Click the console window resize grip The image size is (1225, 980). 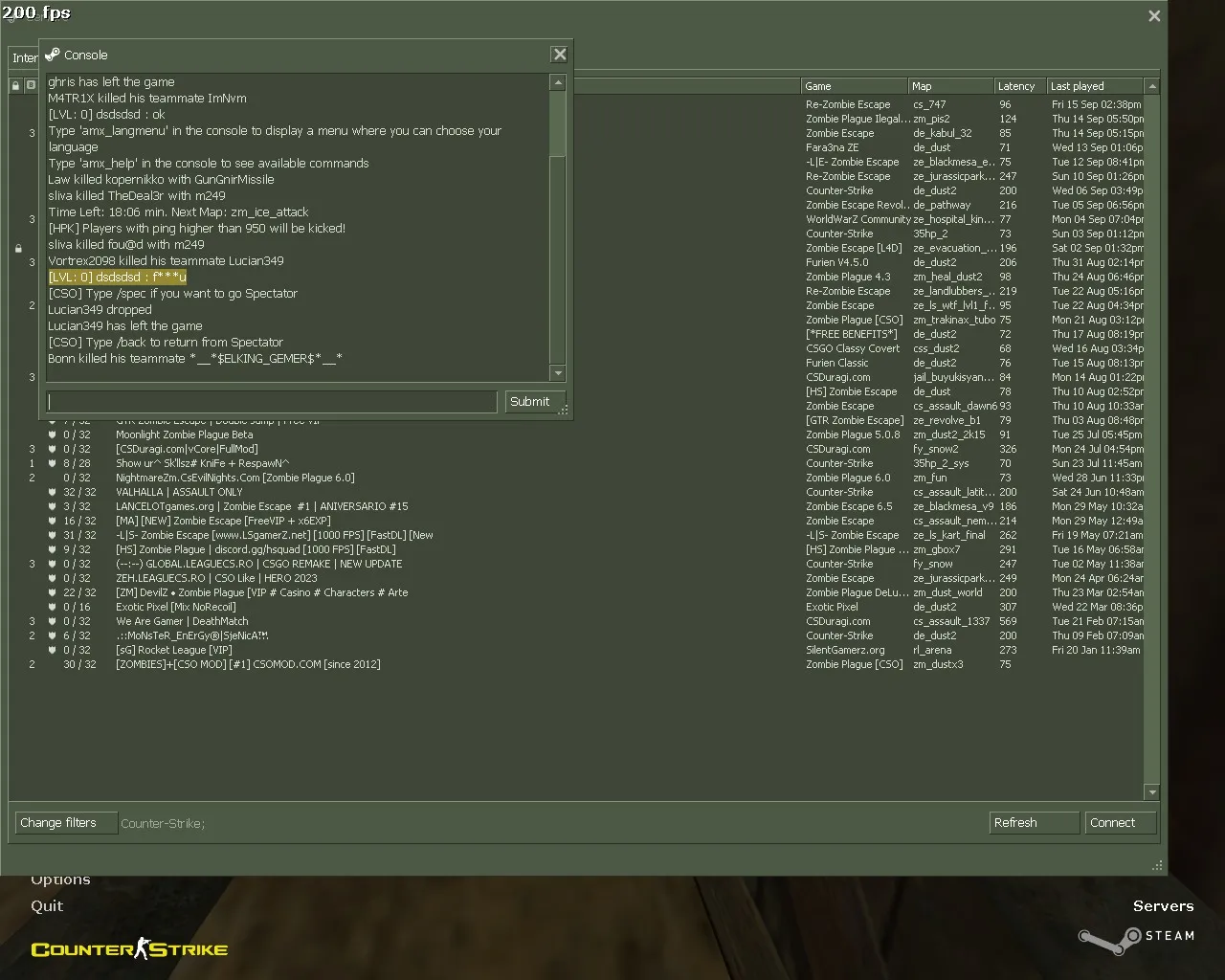point(564,411)
